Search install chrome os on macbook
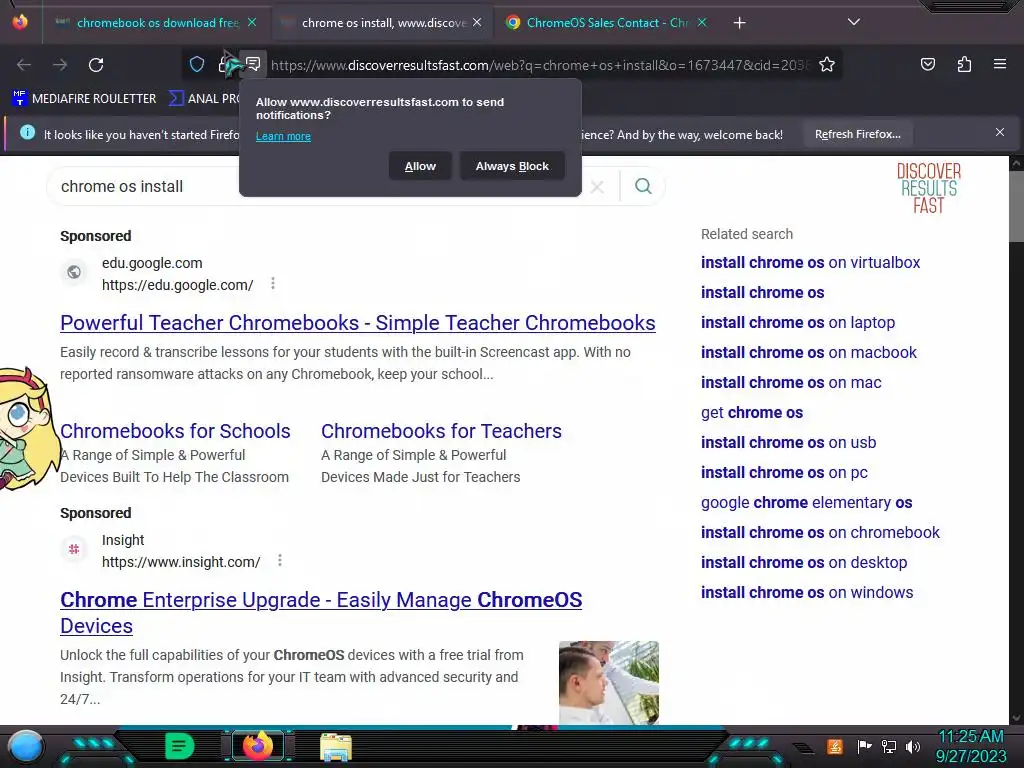 (x=808, y=353)
